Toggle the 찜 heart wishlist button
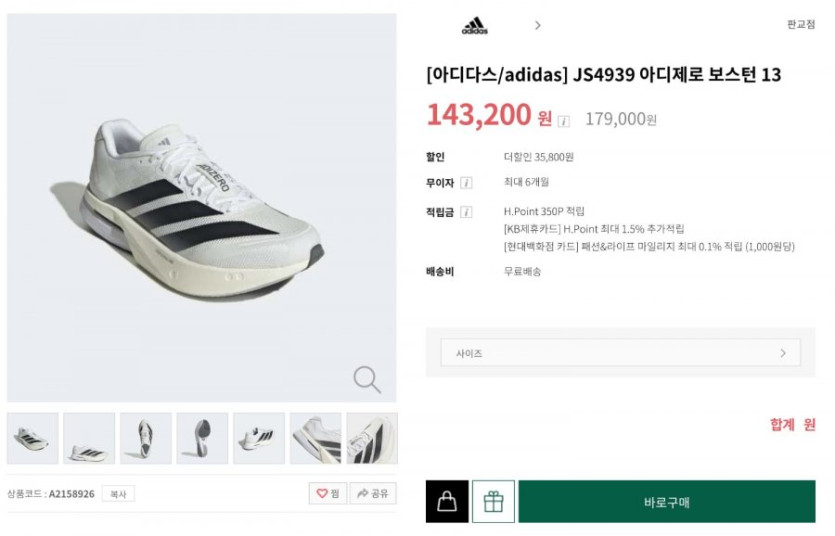 pyautogui.click(x=327, y=493)
